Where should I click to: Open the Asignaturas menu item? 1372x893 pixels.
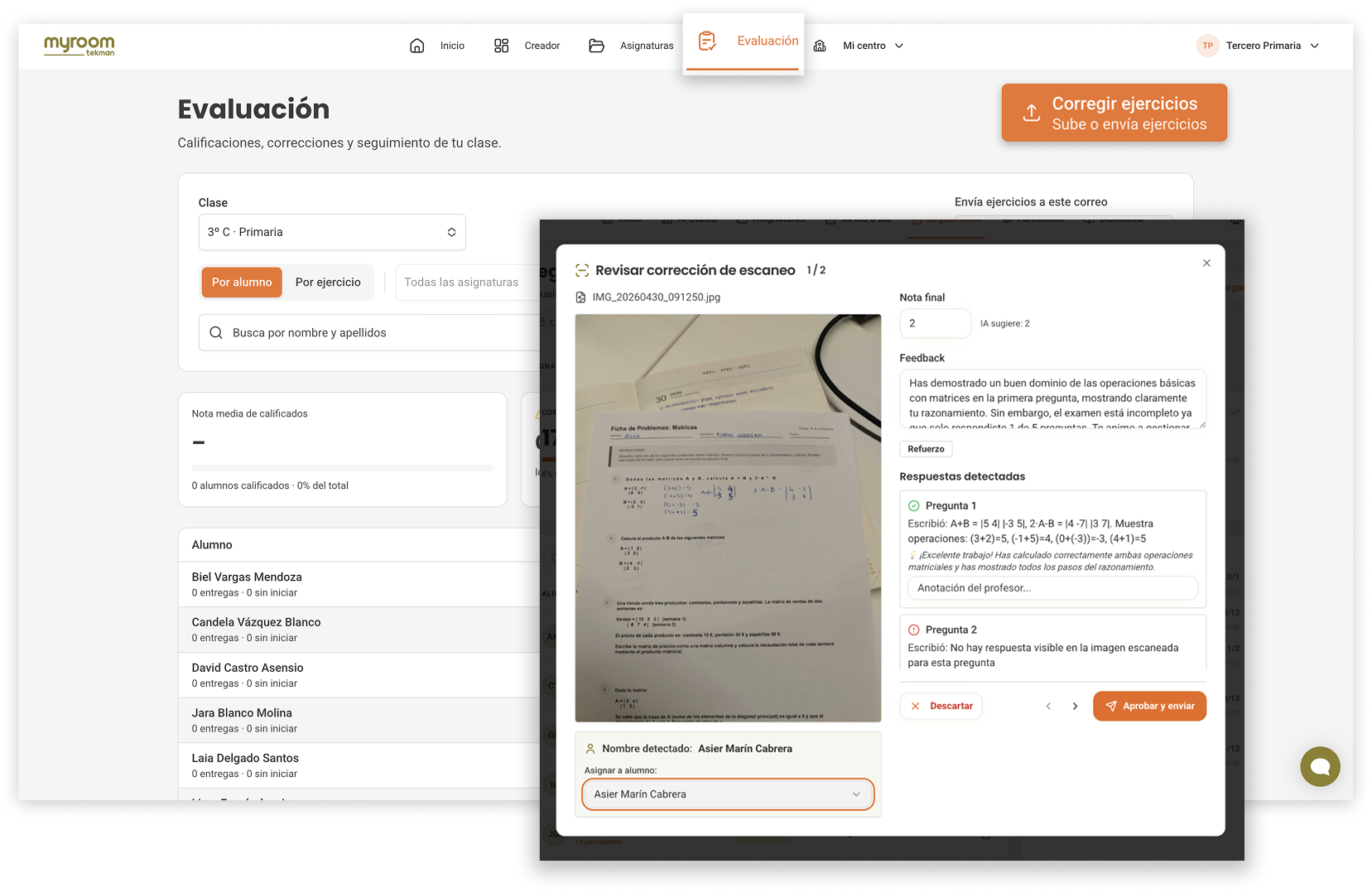point(647,46)
